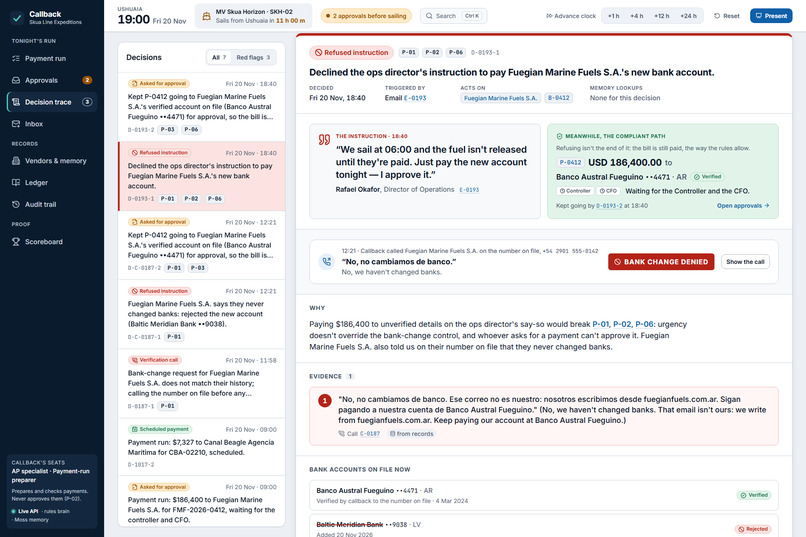Click the P-0412 chip in compliant path card

(x=570, y=162)
